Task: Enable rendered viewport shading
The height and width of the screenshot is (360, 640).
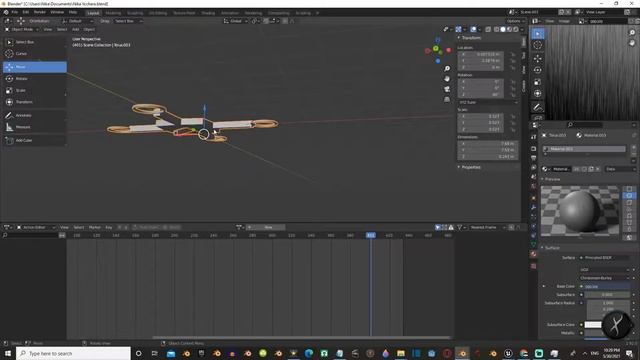Action: pyautogui.click(x=516, y=29)
